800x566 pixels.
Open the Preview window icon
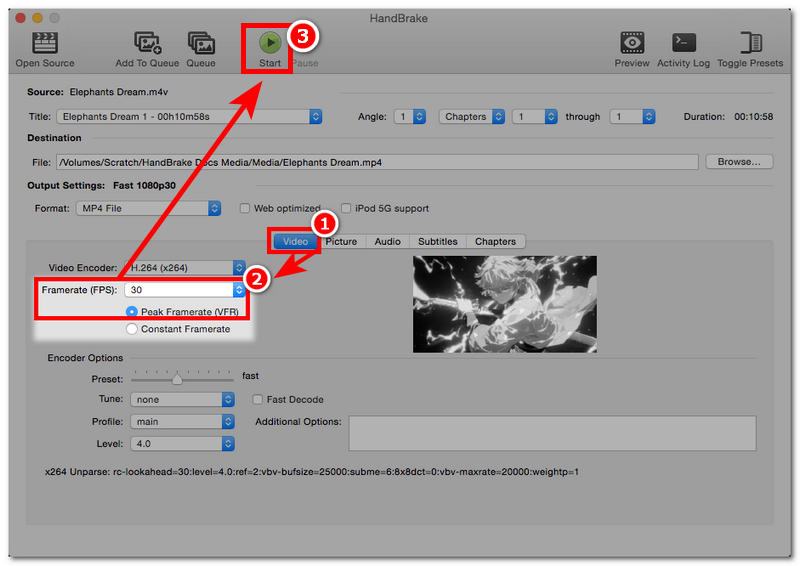click(632, 42)
